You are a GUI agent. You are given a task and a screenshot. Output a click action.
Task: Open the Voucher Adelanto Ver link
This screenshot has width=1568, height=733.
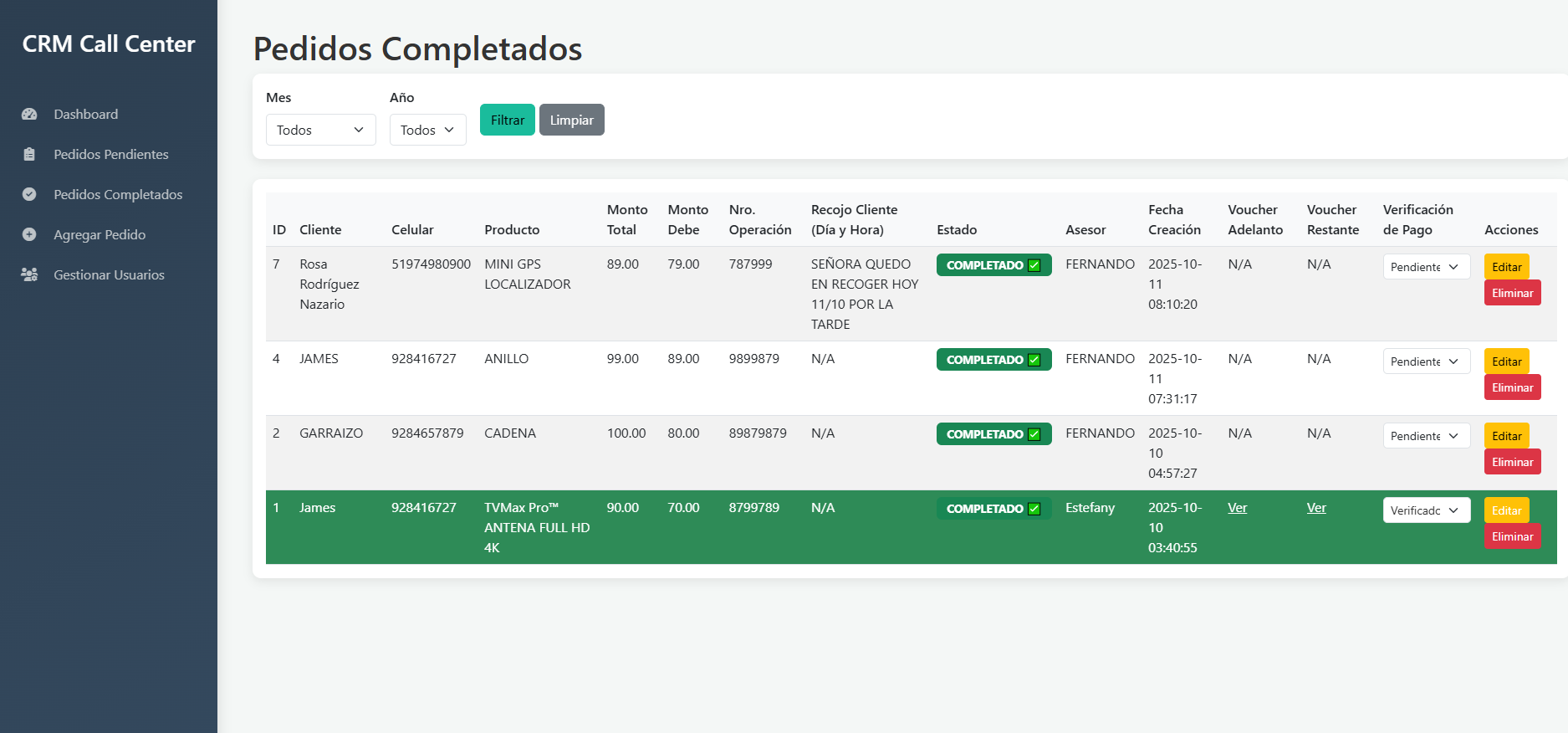pos(1237,508)
